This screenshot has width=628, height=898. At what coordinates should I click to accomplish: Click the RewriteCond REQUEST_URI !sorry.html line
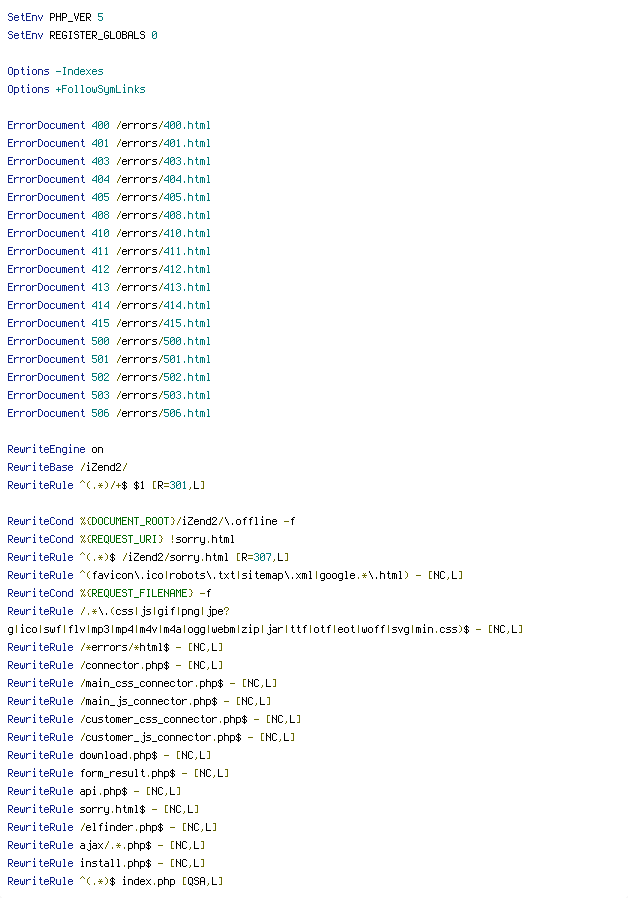pos(121,539)
